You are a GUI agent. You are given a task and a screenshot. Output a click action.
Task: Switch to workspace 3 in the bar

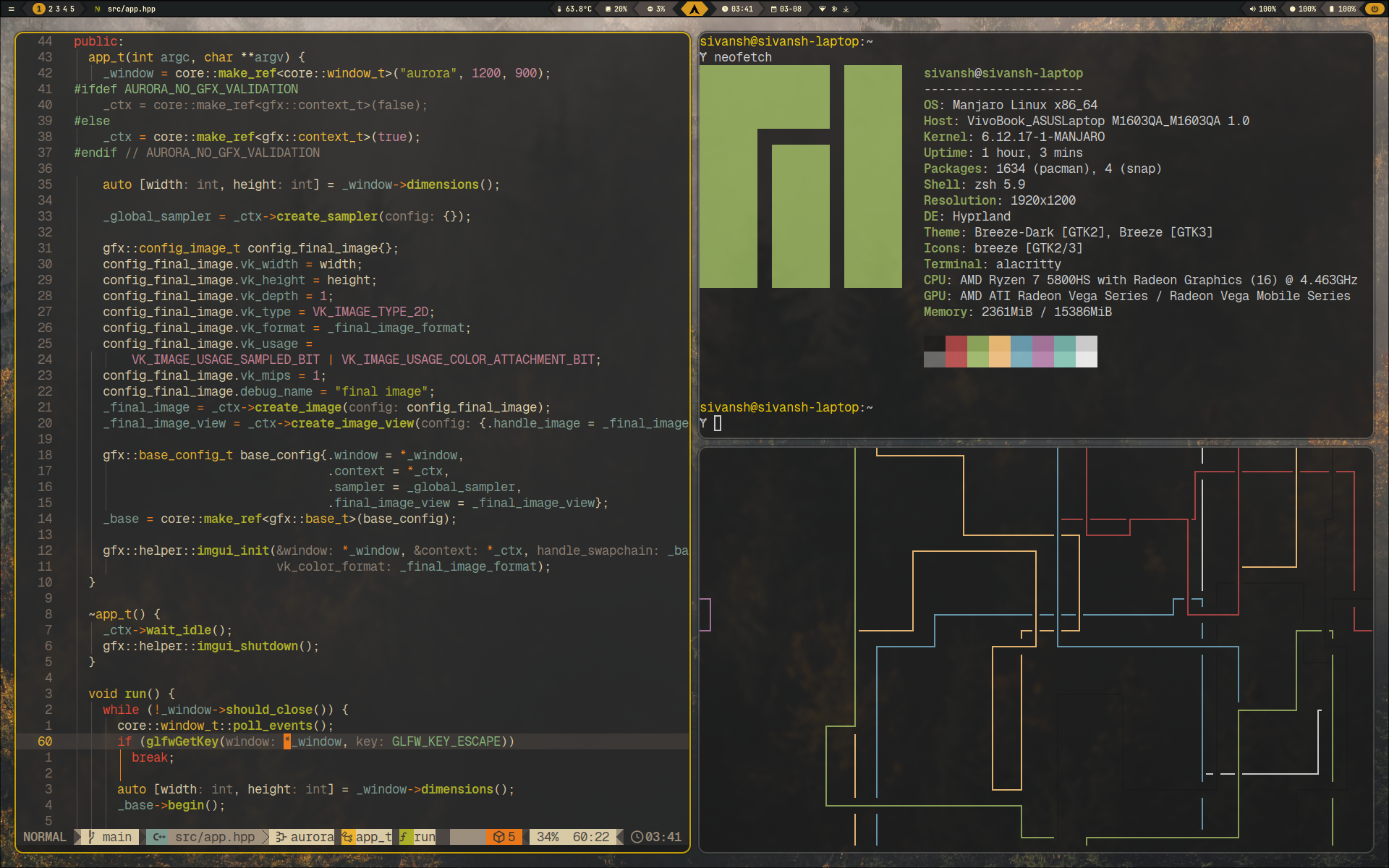(x=57, y=9)
